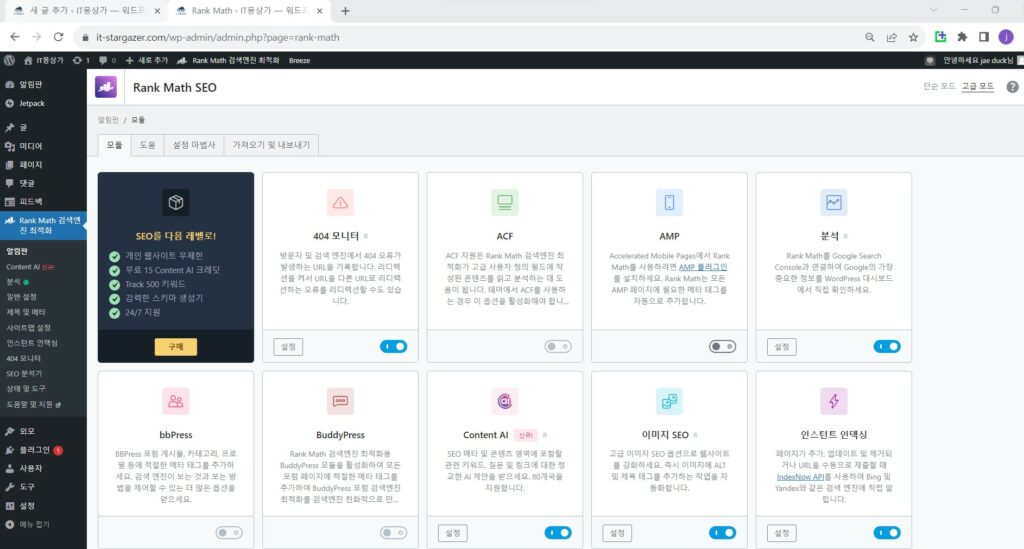Open browser extensions puzzle icon
The width and height of the screenshot is (1024, 549).
962,37
